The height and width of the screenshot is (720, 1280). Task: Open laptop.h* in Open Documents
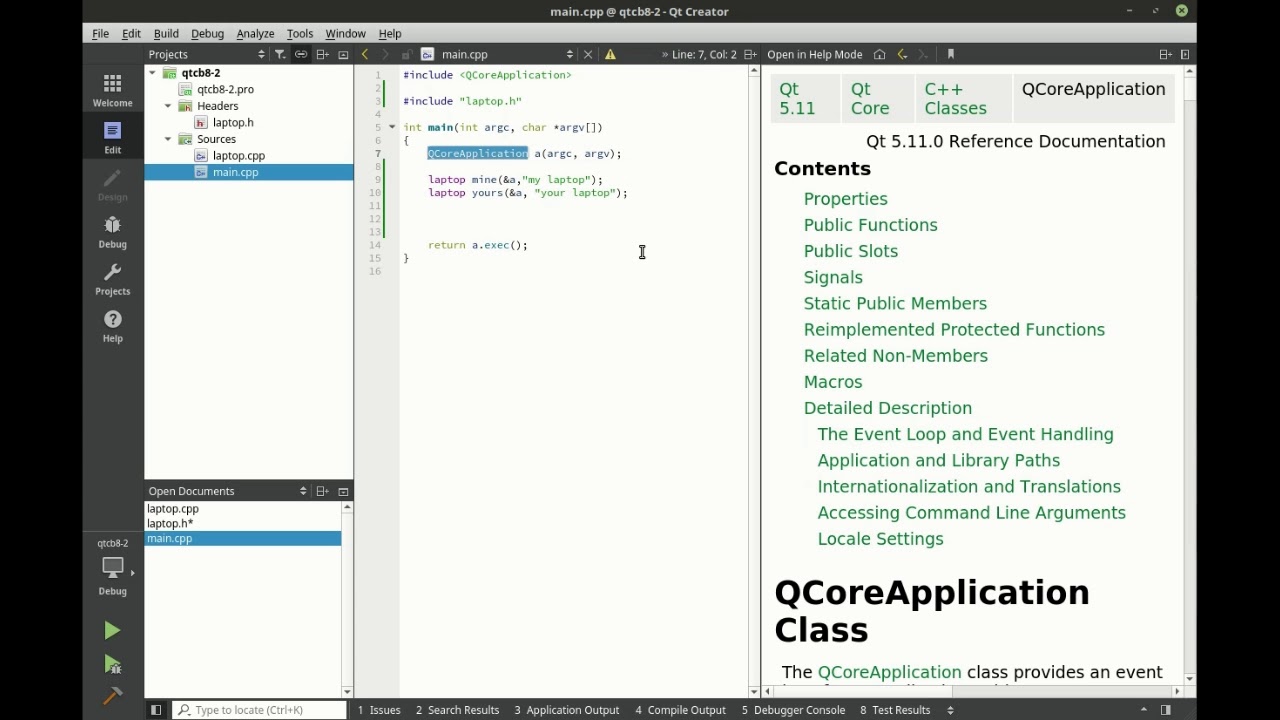170,523
